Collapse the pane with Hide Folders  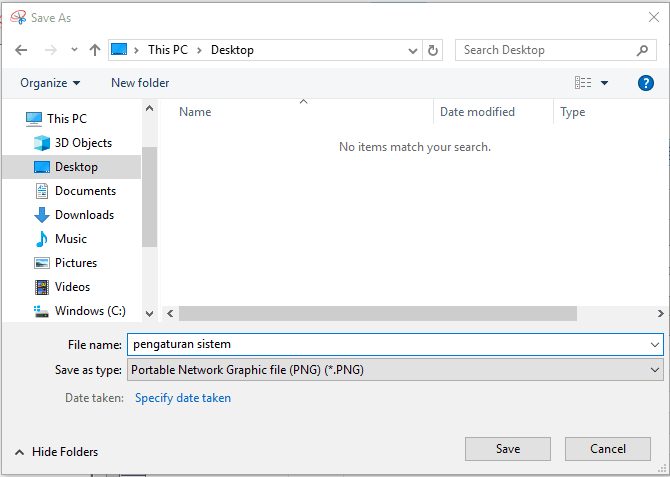(56, 452)
